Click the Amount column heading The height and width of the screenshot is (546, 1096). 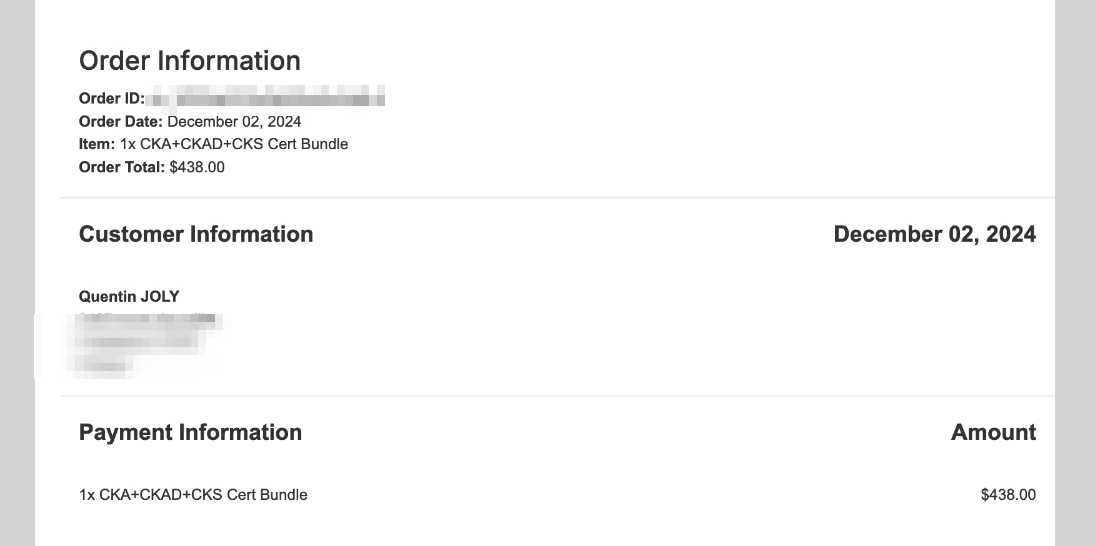click(993, 432)
